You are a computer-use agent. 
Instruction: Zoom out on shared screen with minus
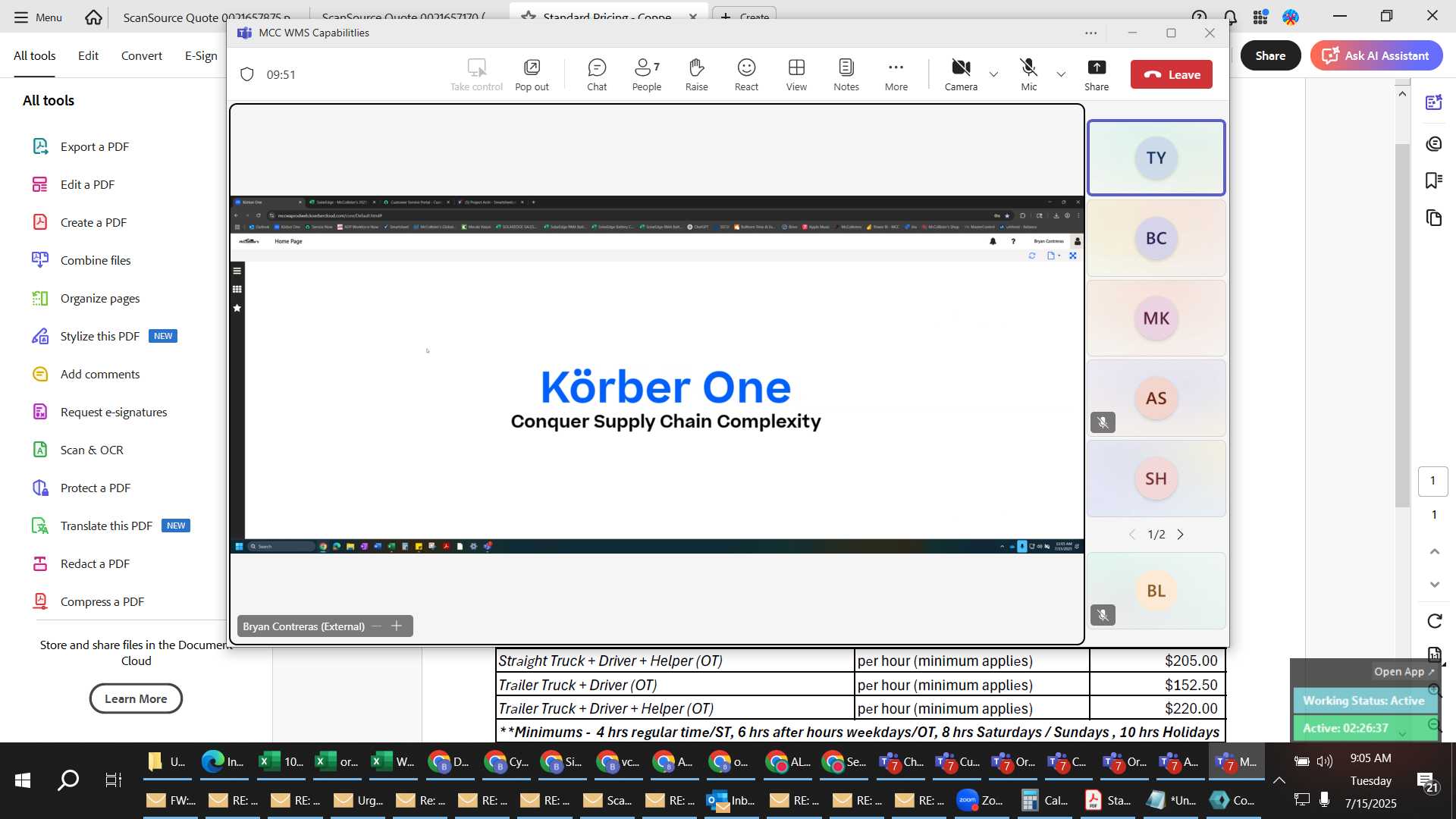tap(377, 626)
